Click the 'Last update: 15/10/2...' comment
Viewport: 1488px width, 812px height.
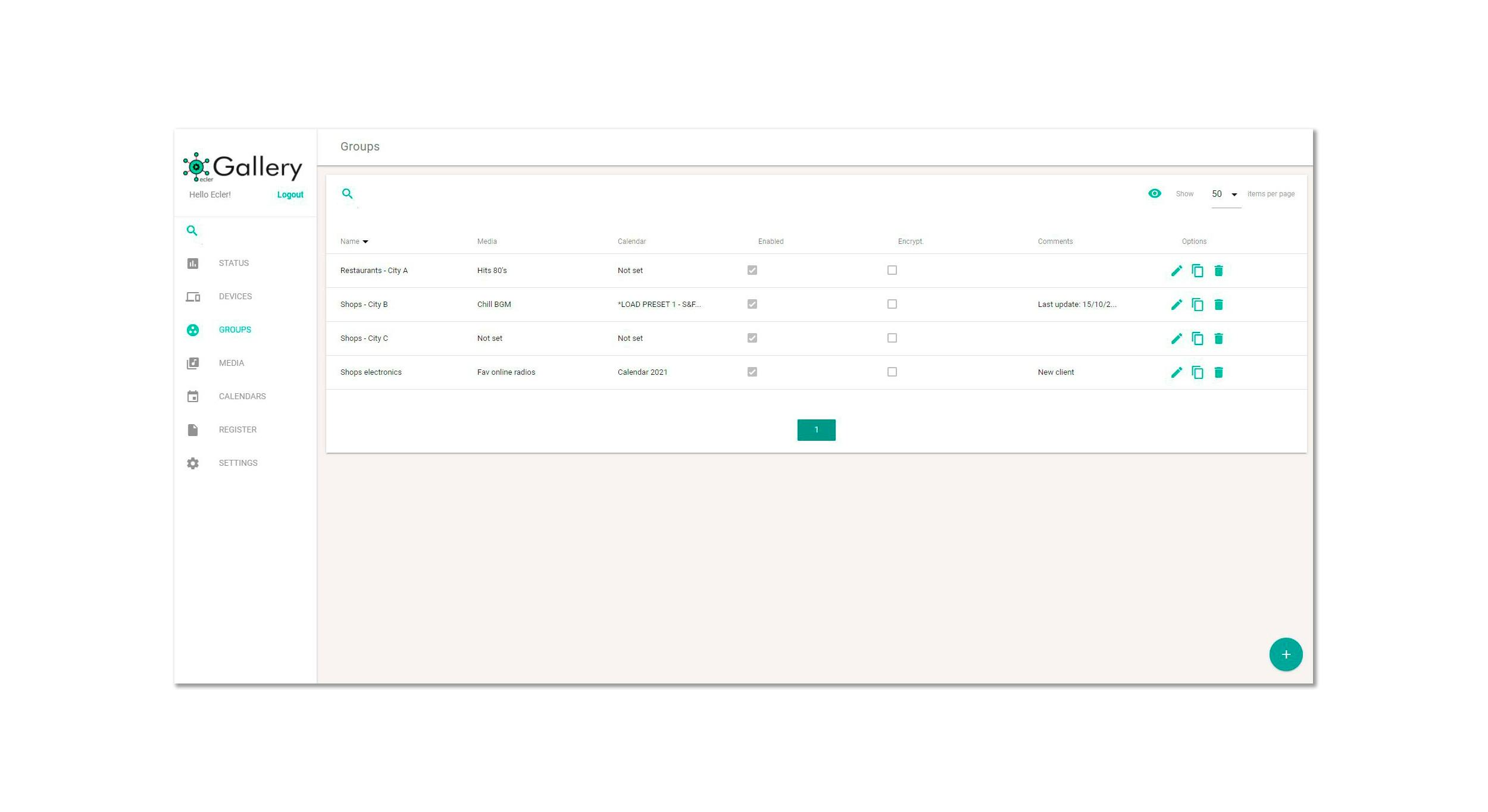(x=1077, y=305)
